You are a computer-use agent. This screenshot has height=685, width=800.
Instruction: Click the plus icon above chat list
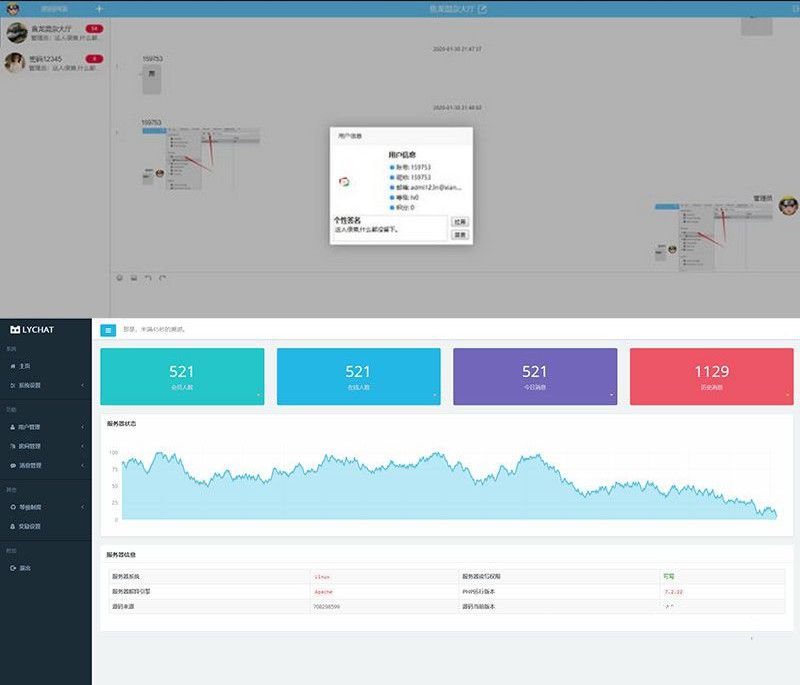click(98, 9)
